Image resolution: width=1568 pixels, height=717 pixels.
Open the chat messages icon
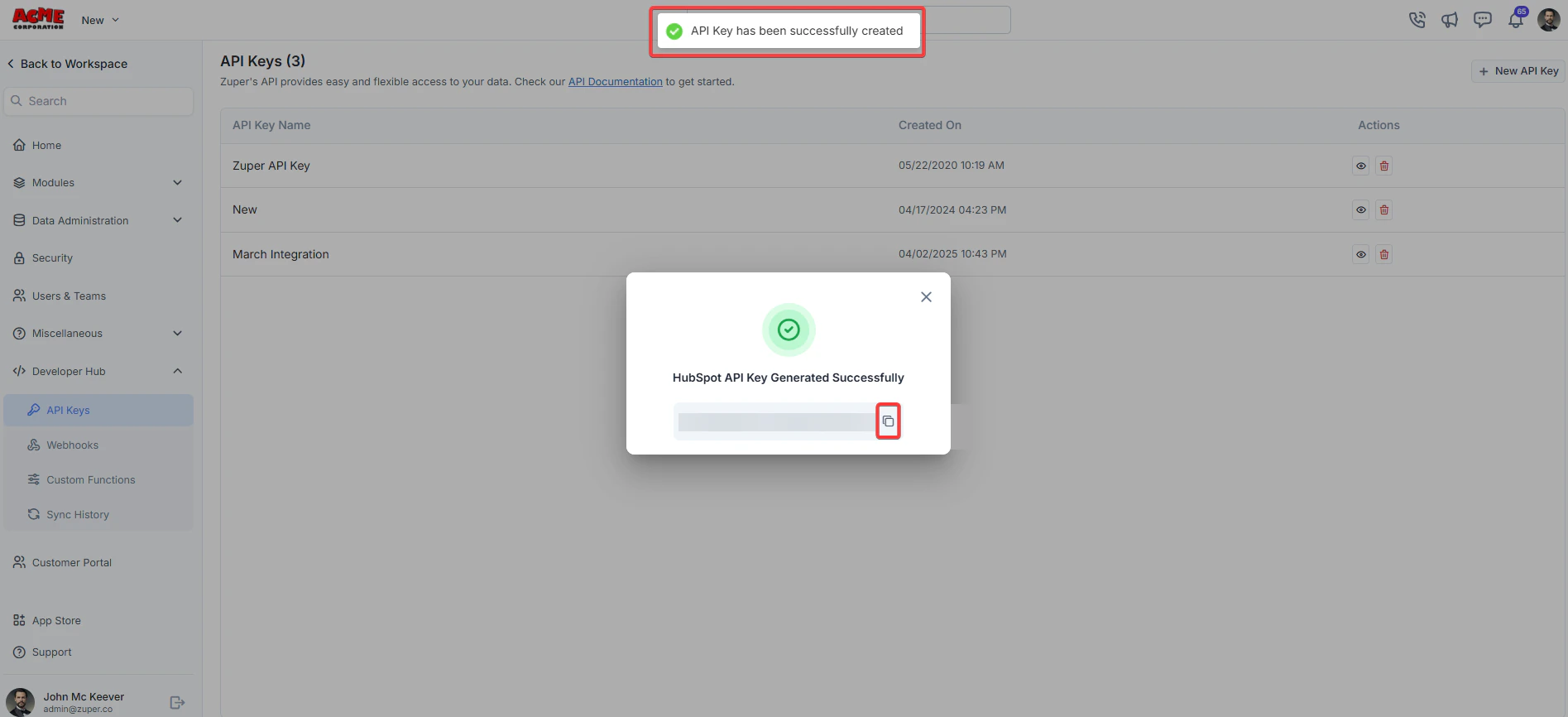1483,20
